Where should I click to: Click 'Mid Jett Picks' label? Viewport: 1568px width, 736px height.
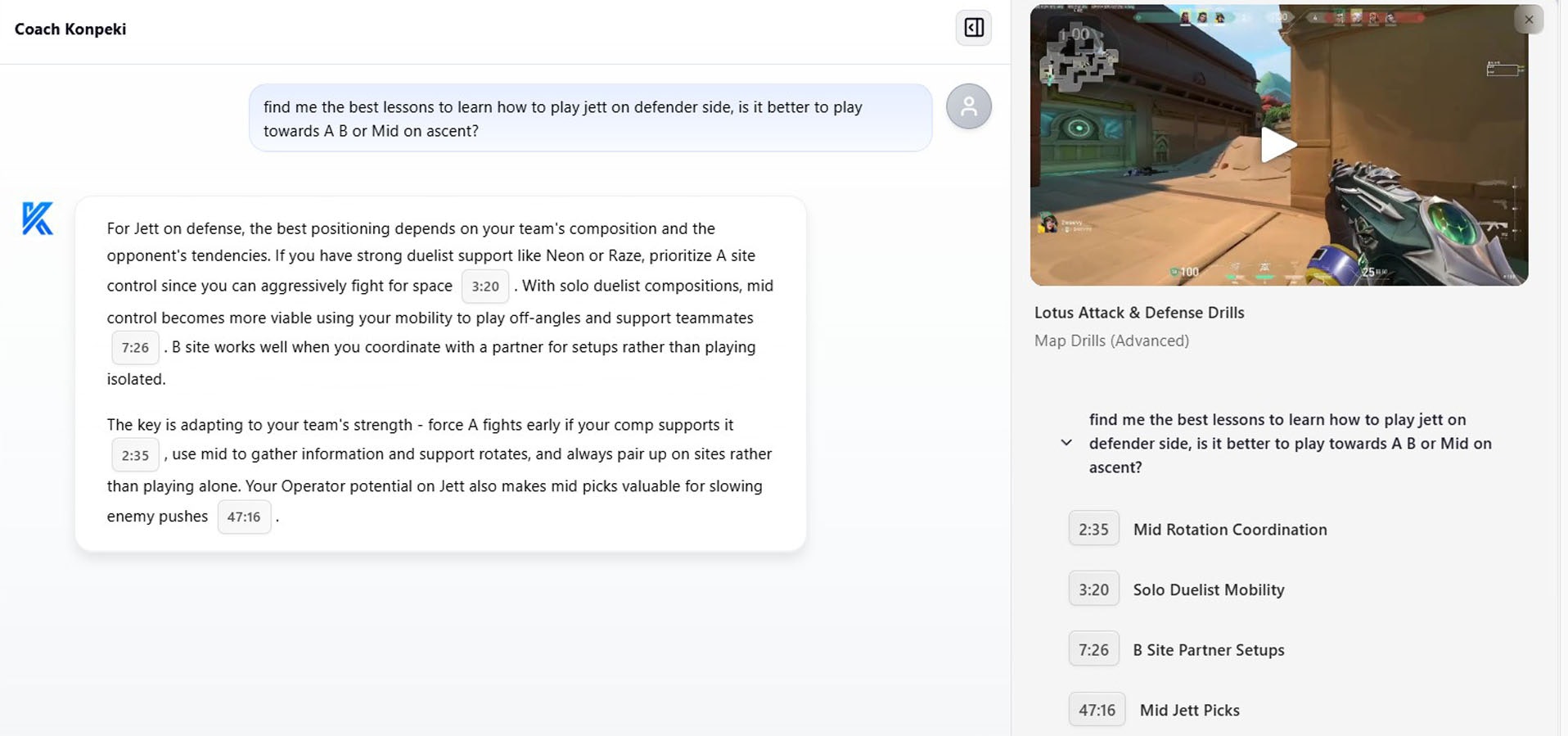(1190, 711)
